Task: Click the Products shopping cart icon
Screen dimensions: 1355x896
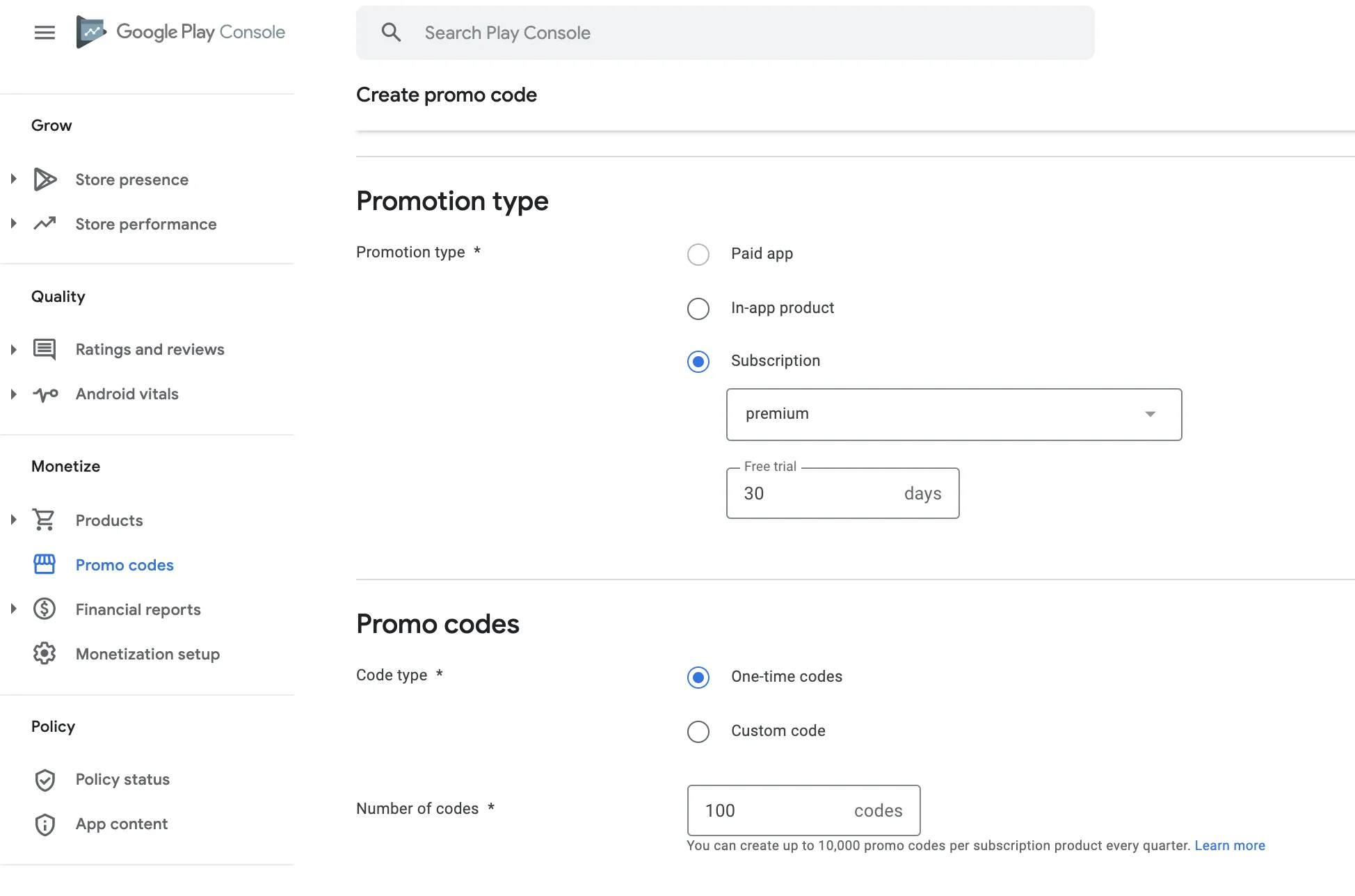Action: pyautogui.click(x=45, y=520)
